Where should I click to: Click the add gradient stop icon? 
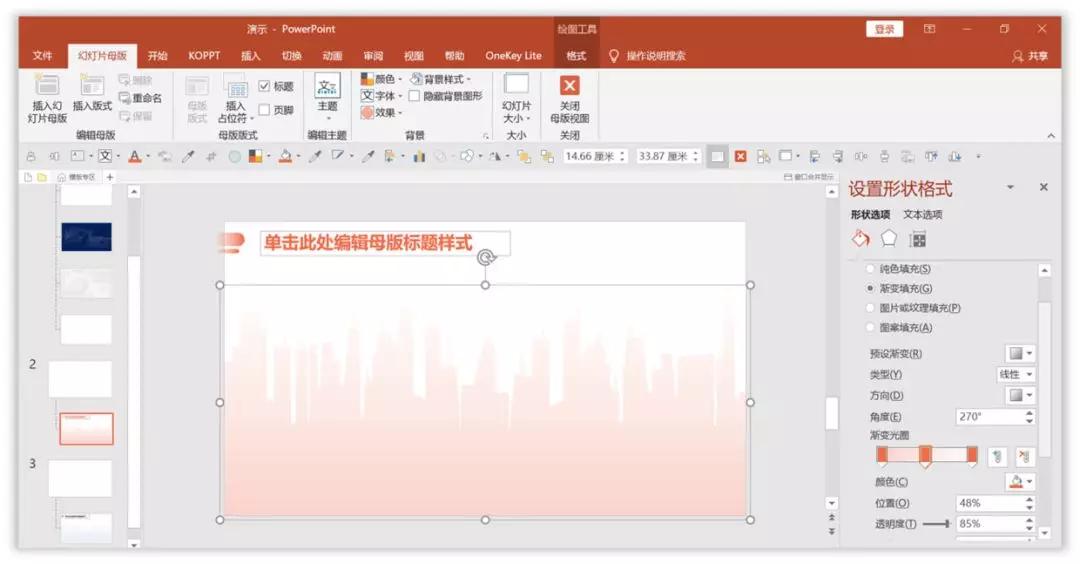coord(997,456)
